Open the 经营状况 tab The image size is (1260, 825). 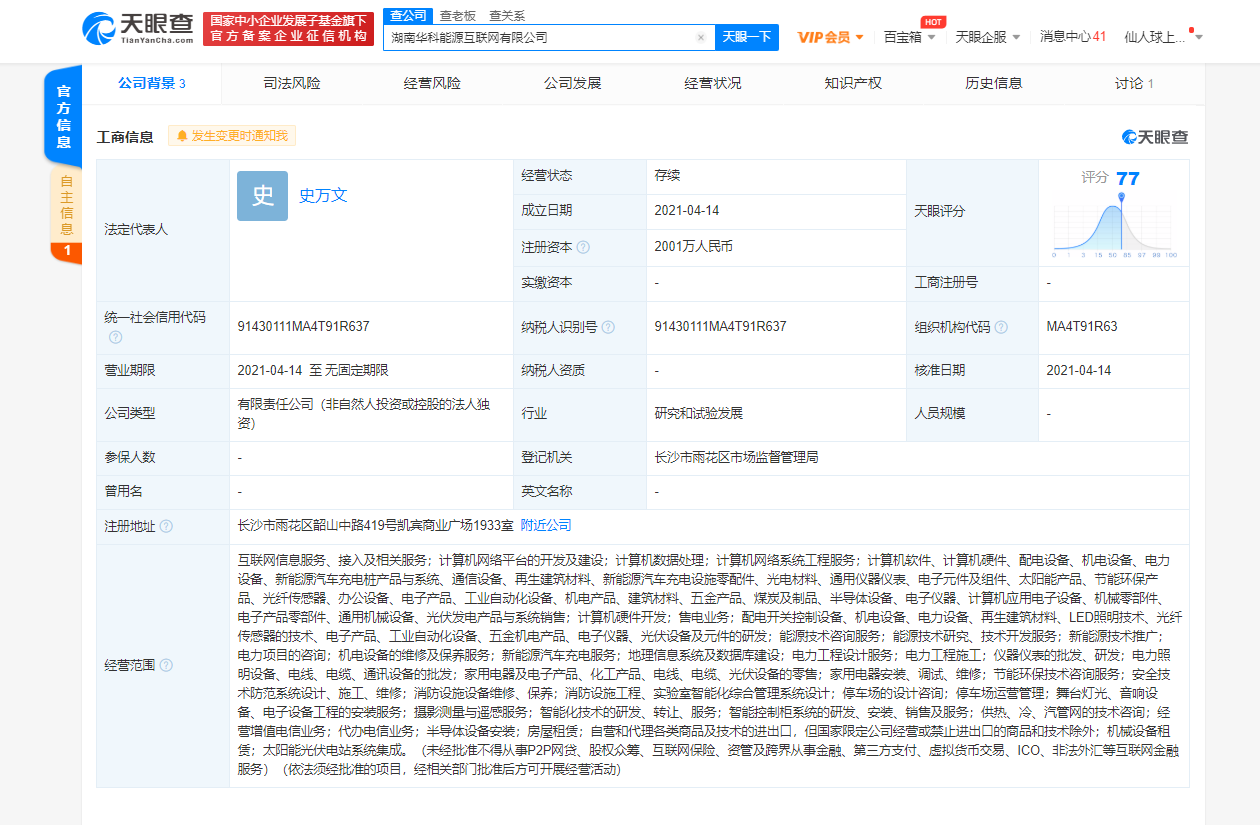(713, 83)
